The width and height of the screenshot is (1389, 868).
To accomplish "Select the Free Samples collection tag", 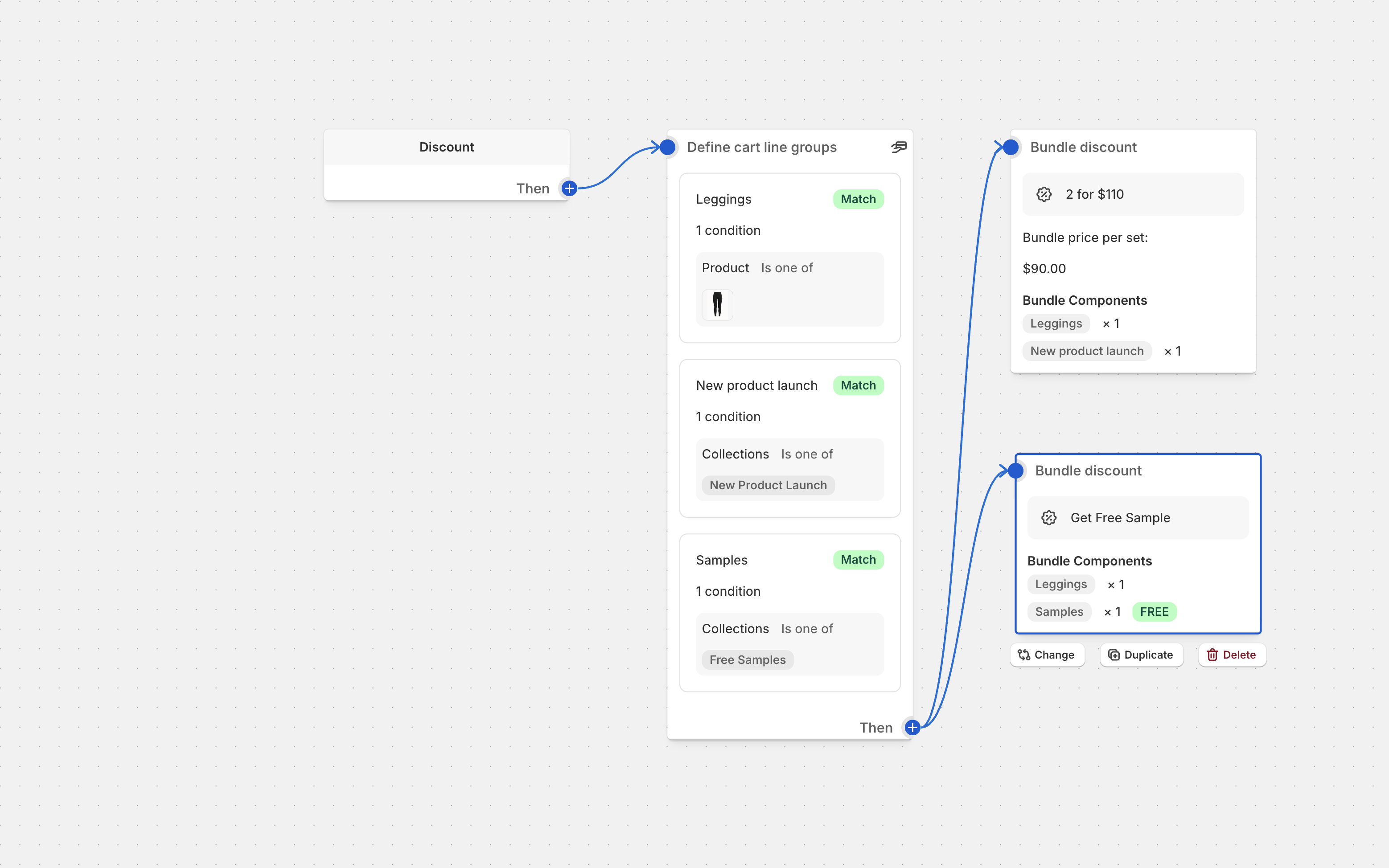I will click(x=747, y=659).
